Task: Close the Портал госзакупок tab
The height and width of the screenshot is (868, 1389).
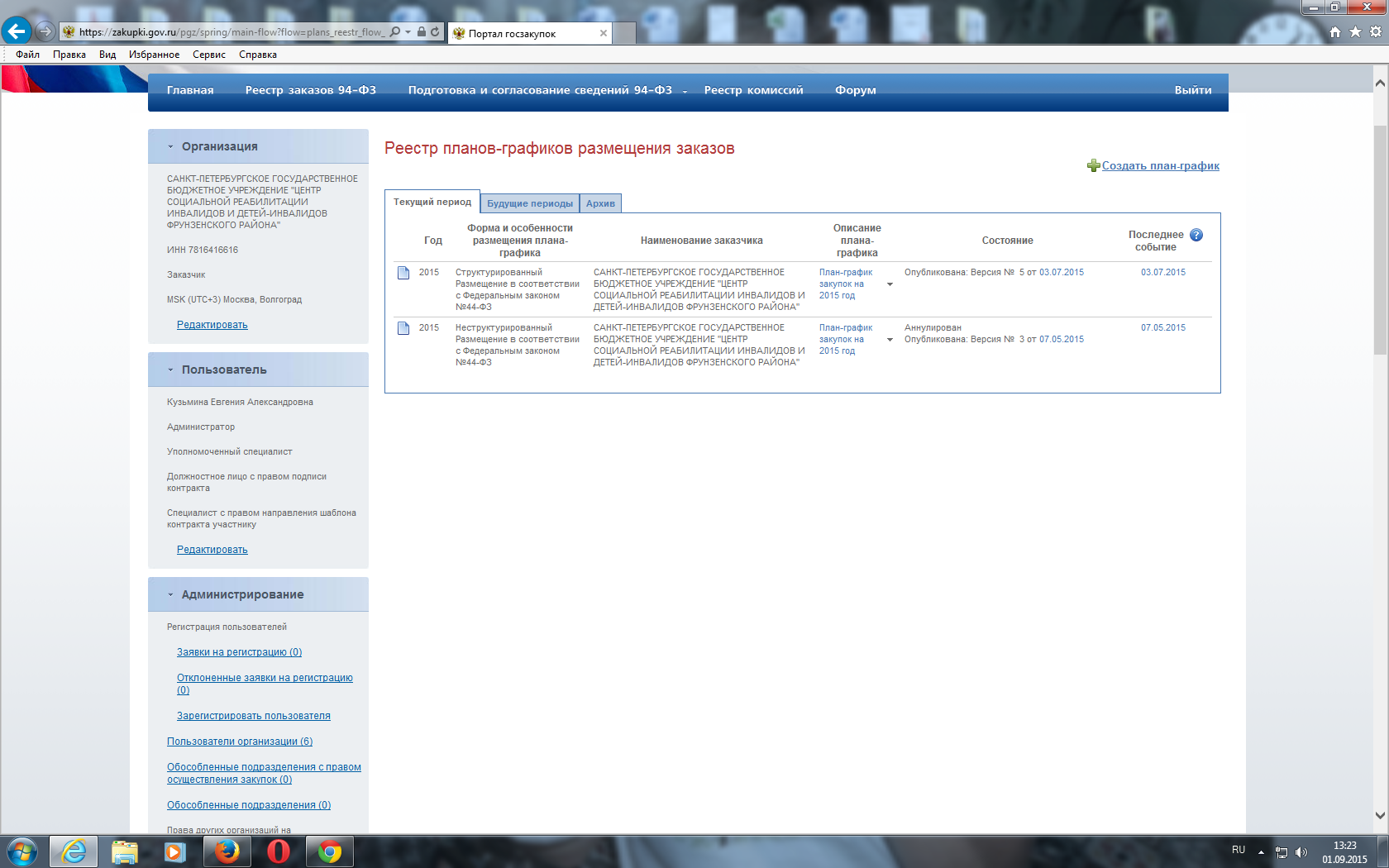Action: pos(604,33)
